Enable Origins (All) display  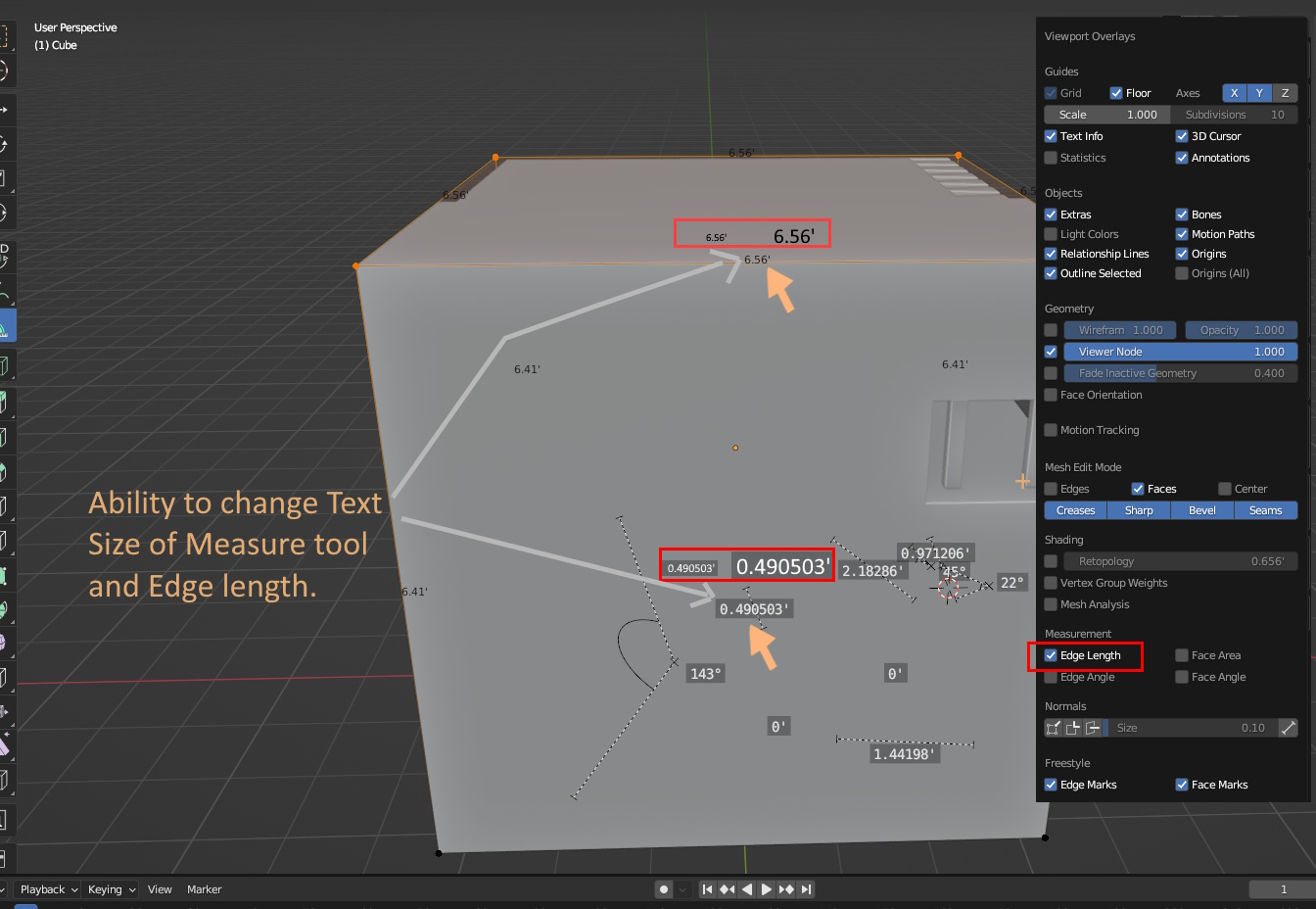coord(1182,273)
